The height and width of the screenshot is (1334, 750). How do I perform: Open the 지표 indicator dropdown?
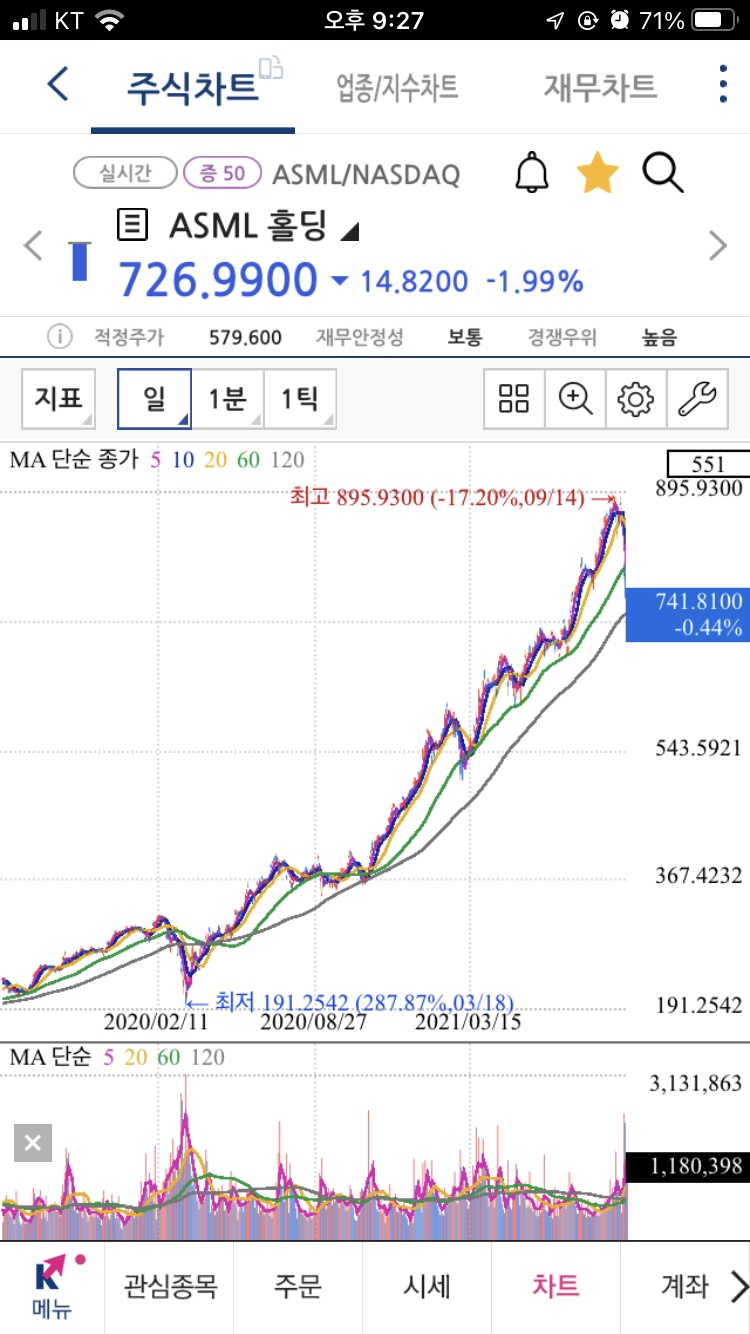point(59,399)
